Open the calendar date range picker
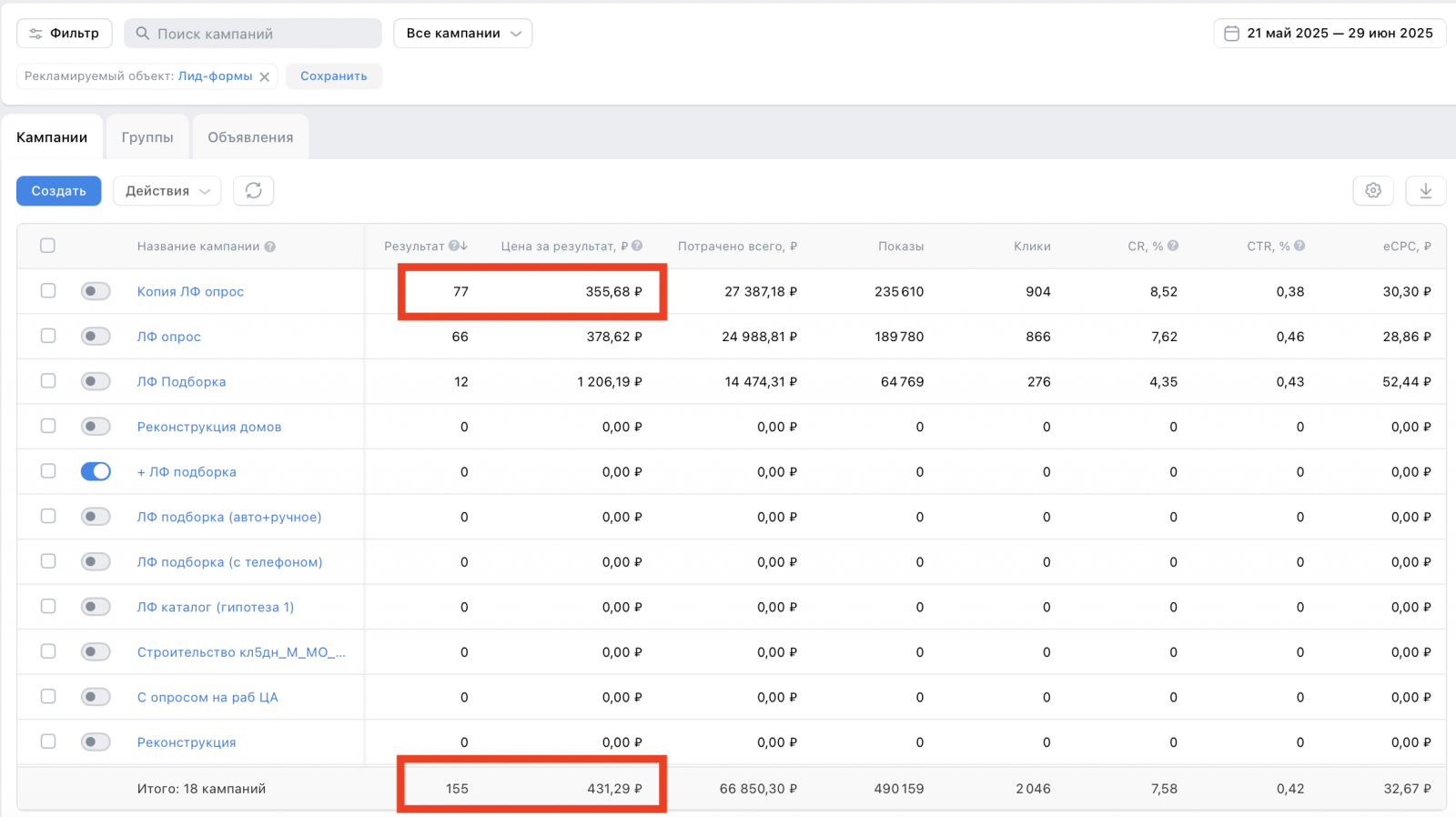 click(1330, 34)
